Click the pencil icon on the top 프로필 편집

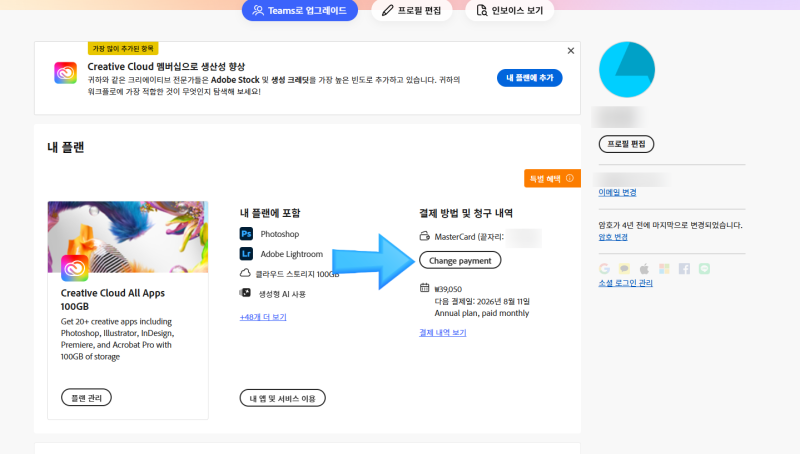(387, 10)
